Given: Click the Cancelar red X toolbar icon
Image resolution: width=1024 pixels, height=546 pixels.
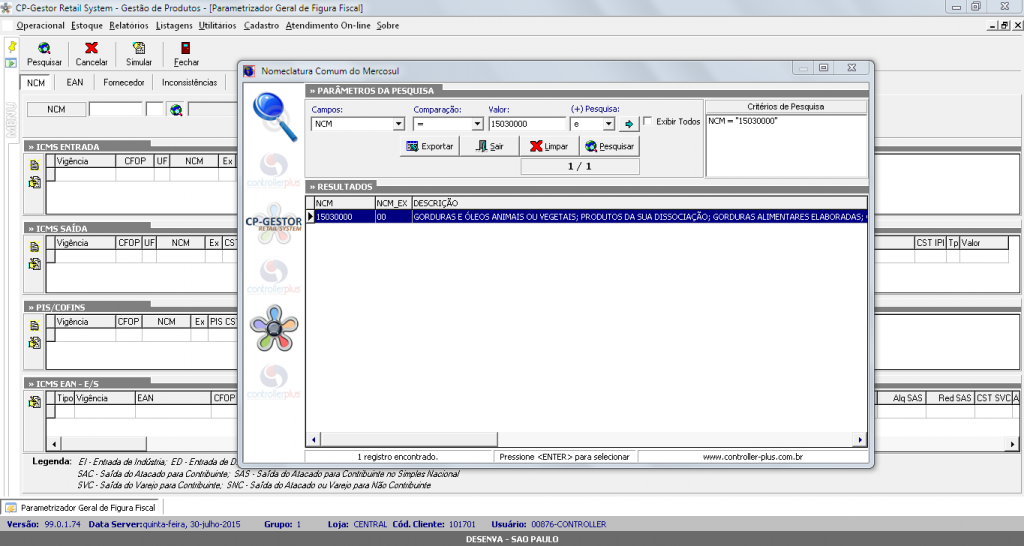Looking at the screenshot, I should [91, 54].
